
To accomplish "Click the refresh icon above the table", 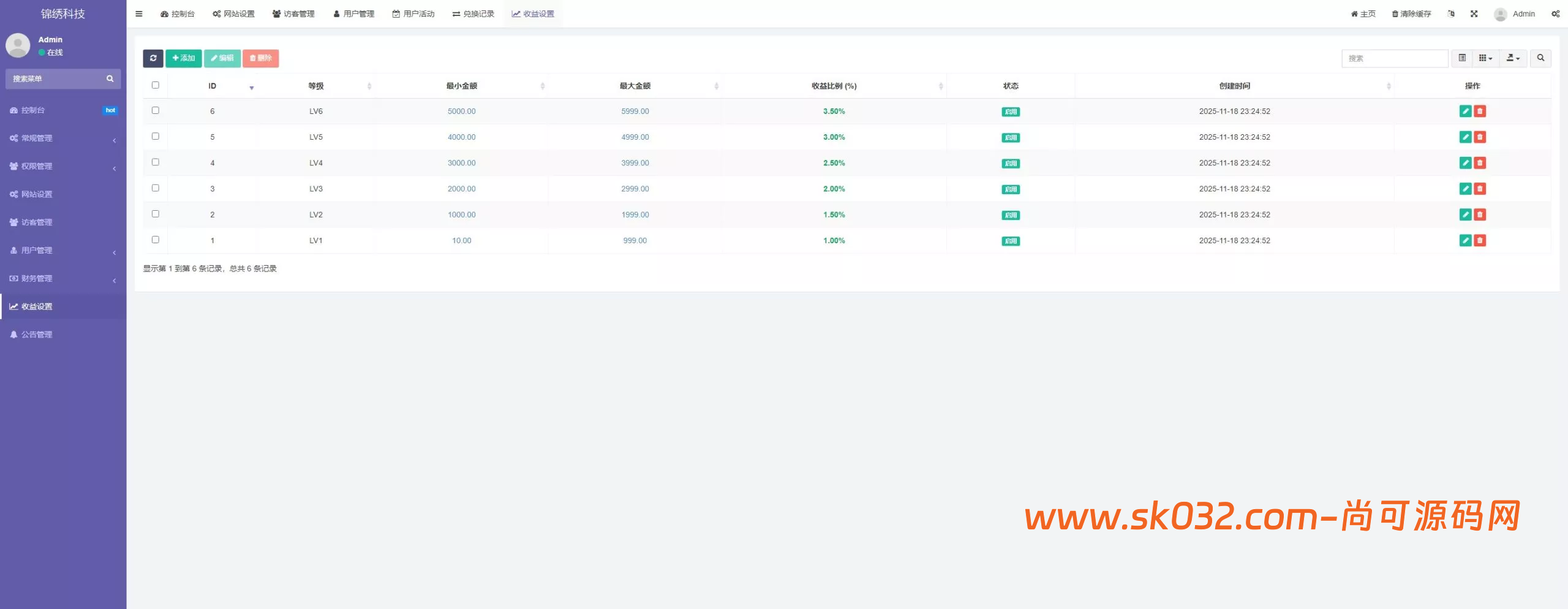I will (153, 58).
